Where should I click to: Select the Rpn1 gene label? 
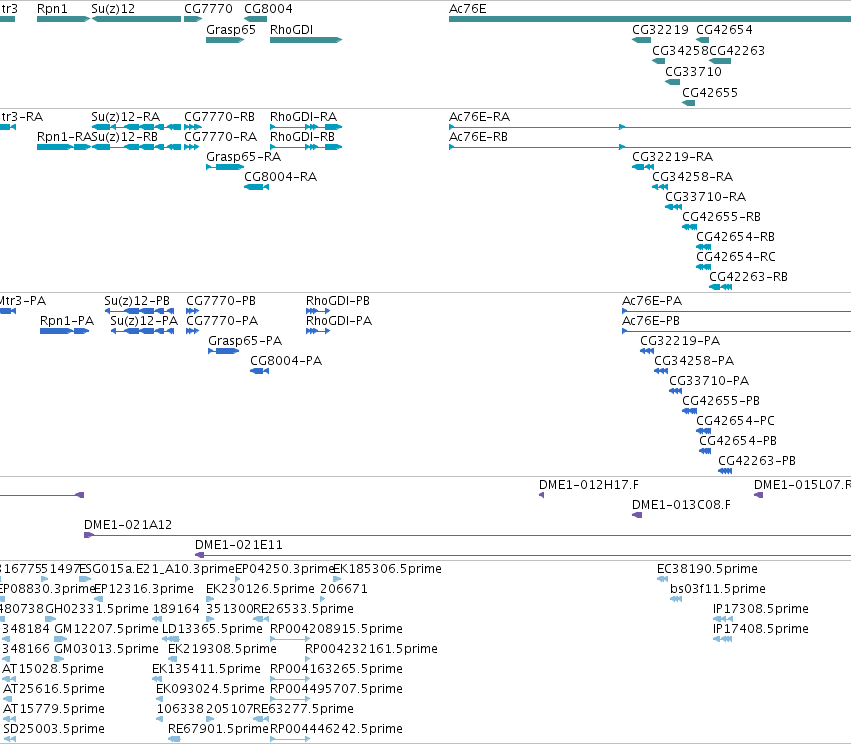click(52, 9)
